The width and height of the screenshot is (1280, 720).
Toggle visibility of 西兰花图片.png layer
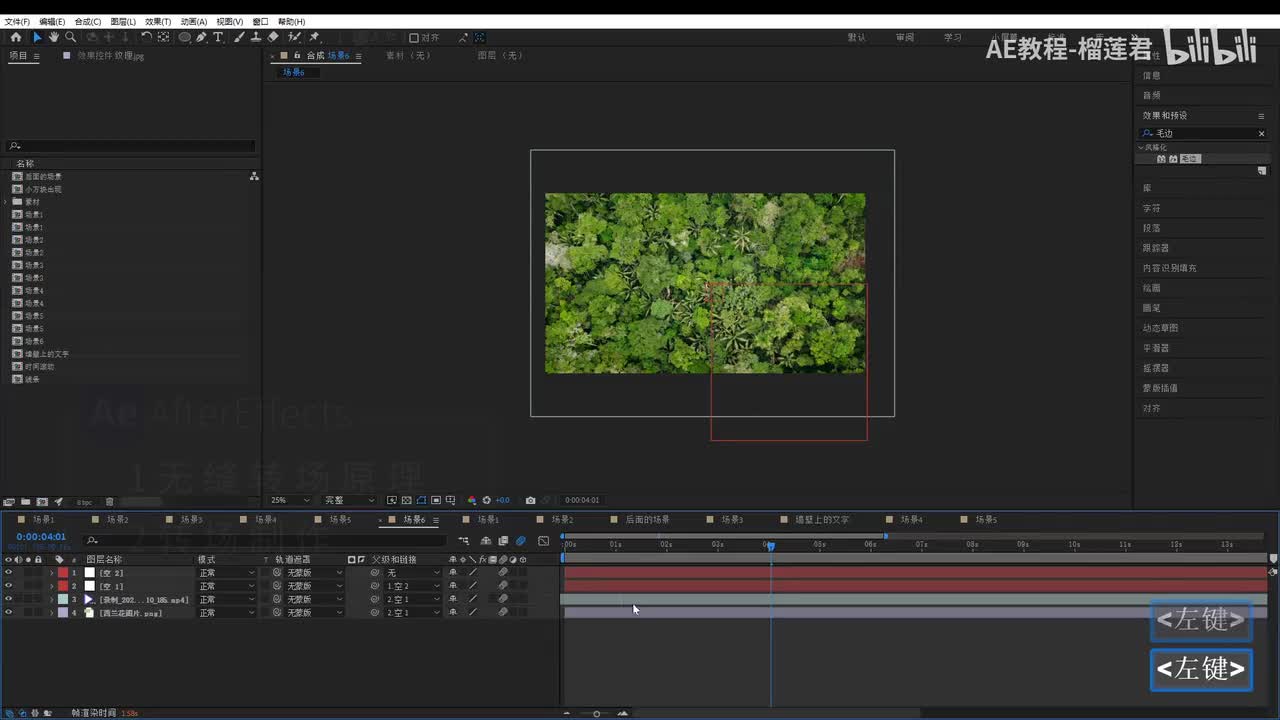click(8, 612)
